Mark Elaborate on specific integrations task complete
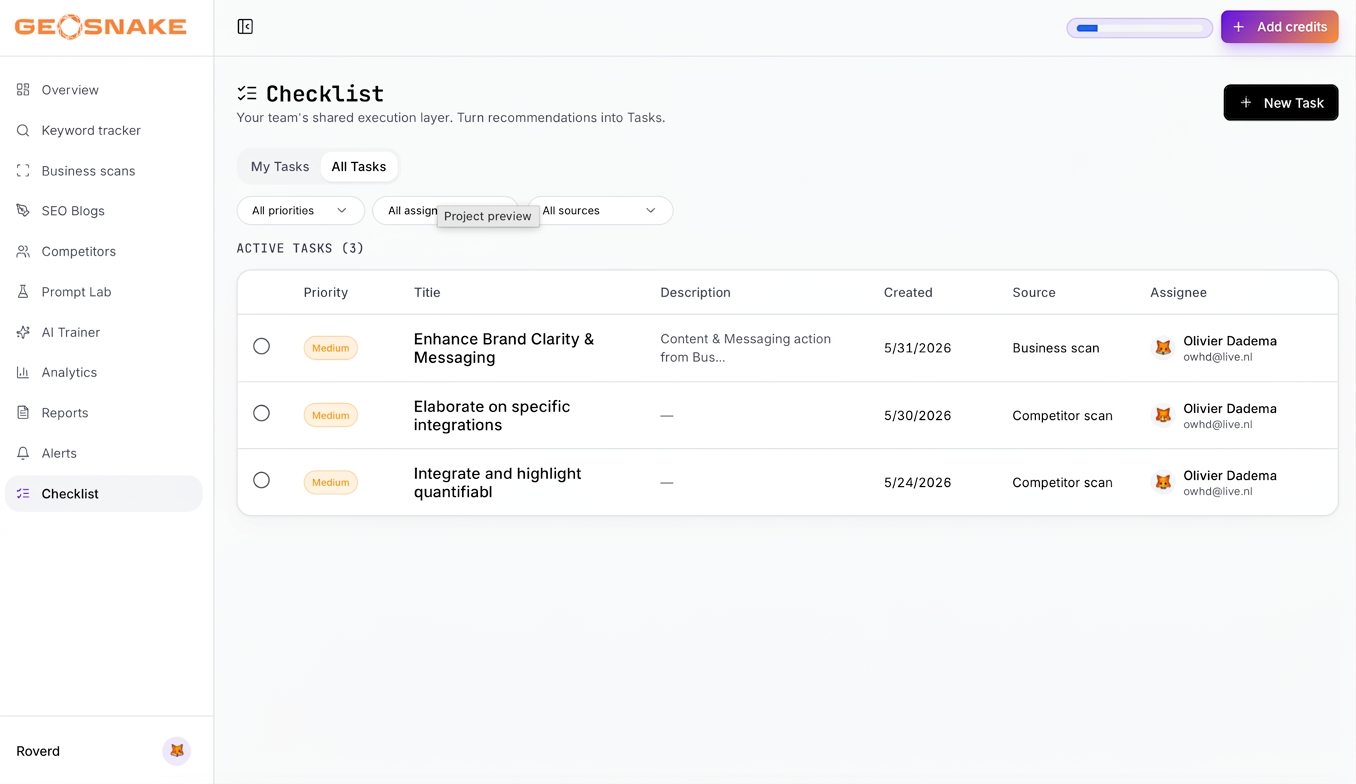Viewport: 1356px width, 784px height. [261, 413]
